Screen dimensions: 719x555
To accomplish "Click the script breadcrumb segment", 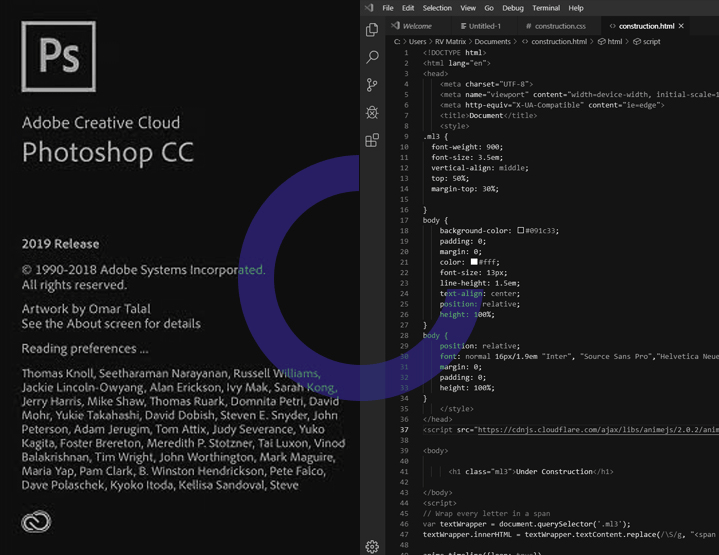I will point(647,41).
